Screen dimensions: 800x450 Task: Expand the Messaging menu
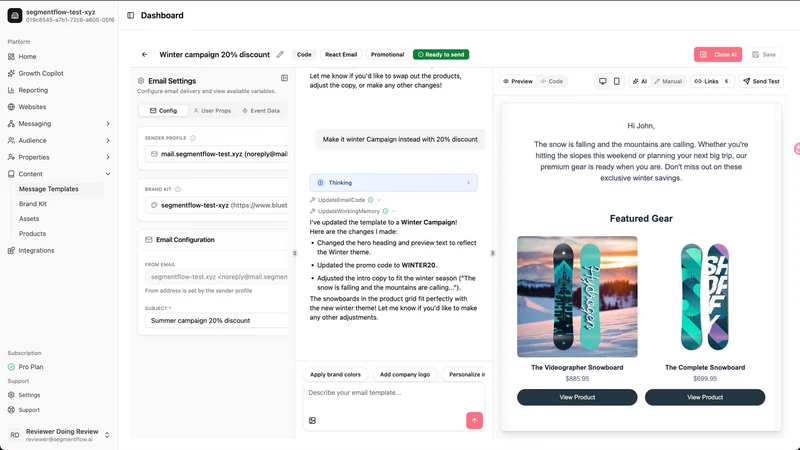59,124
